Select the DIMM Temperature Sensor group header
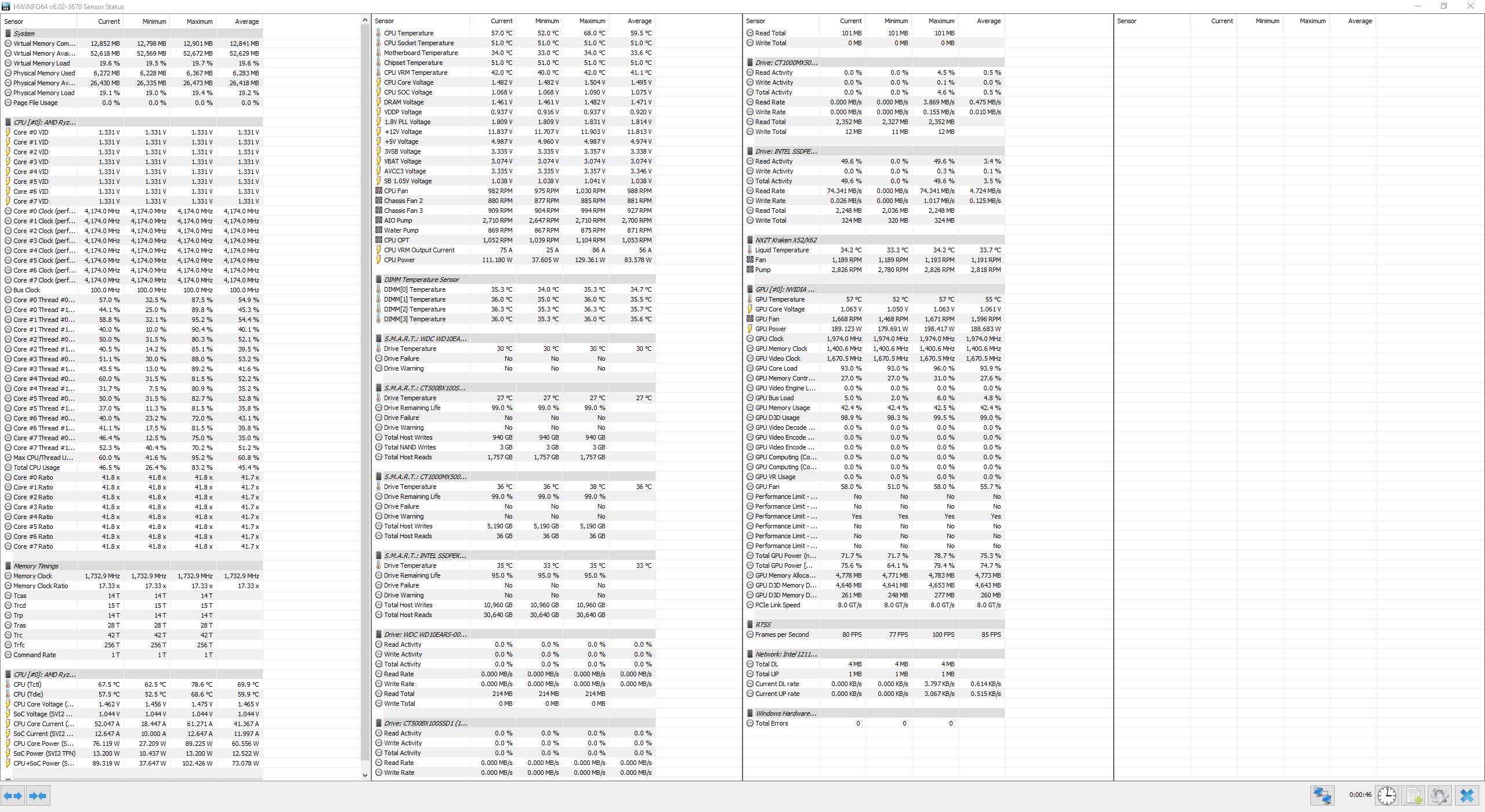1485x812 pixels. click(421, 280)
